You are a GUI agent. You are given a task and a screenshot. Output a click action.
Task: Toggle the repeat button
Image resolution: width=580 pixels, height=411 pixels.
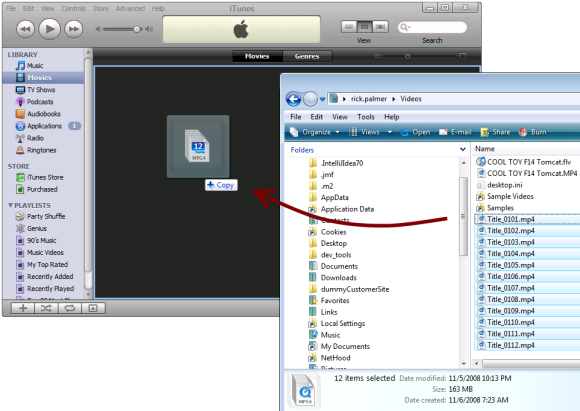click(x=70, y=308)
